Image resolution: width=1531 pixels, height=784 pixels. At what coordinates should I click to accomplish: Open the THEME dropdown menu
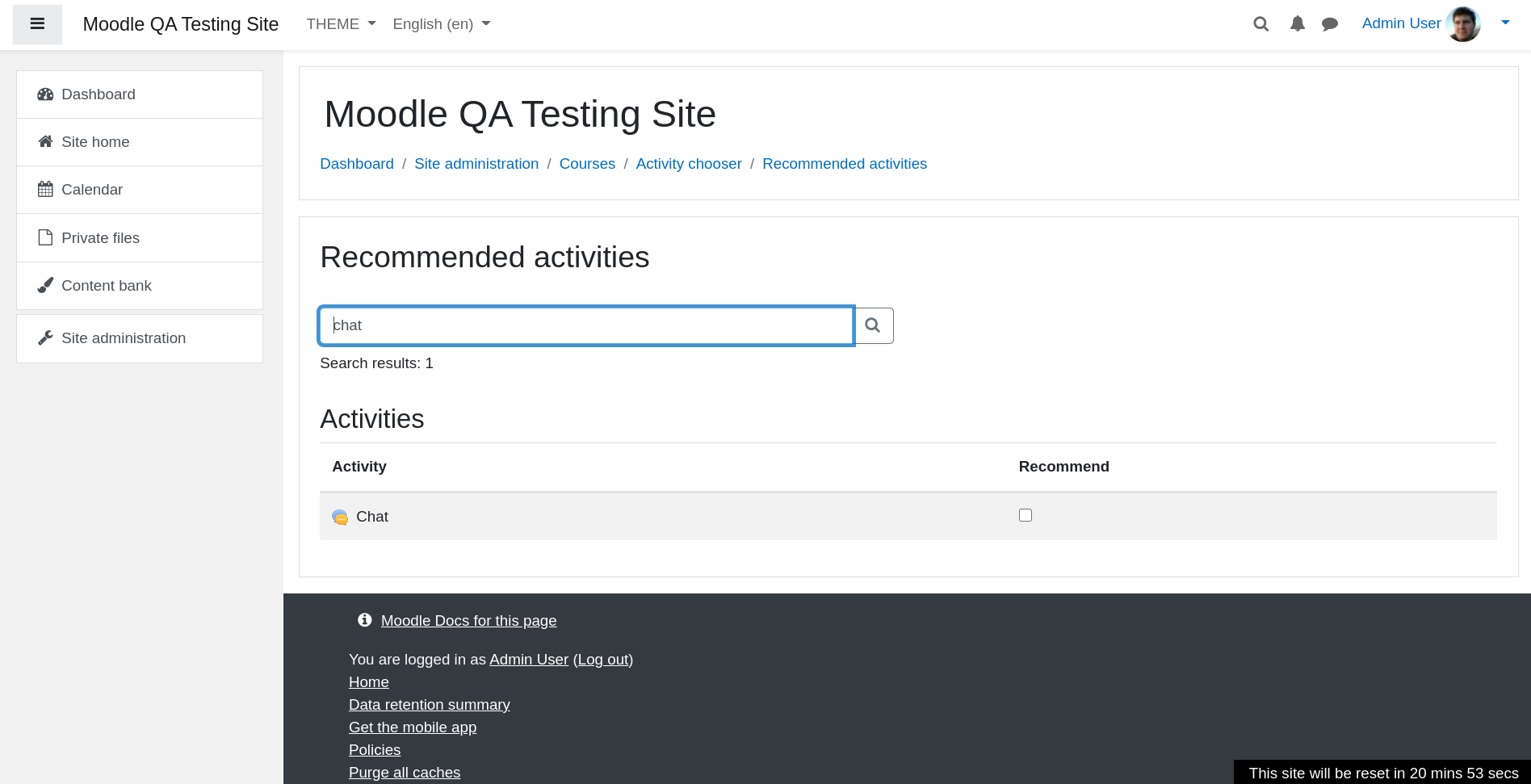(341, 24)
